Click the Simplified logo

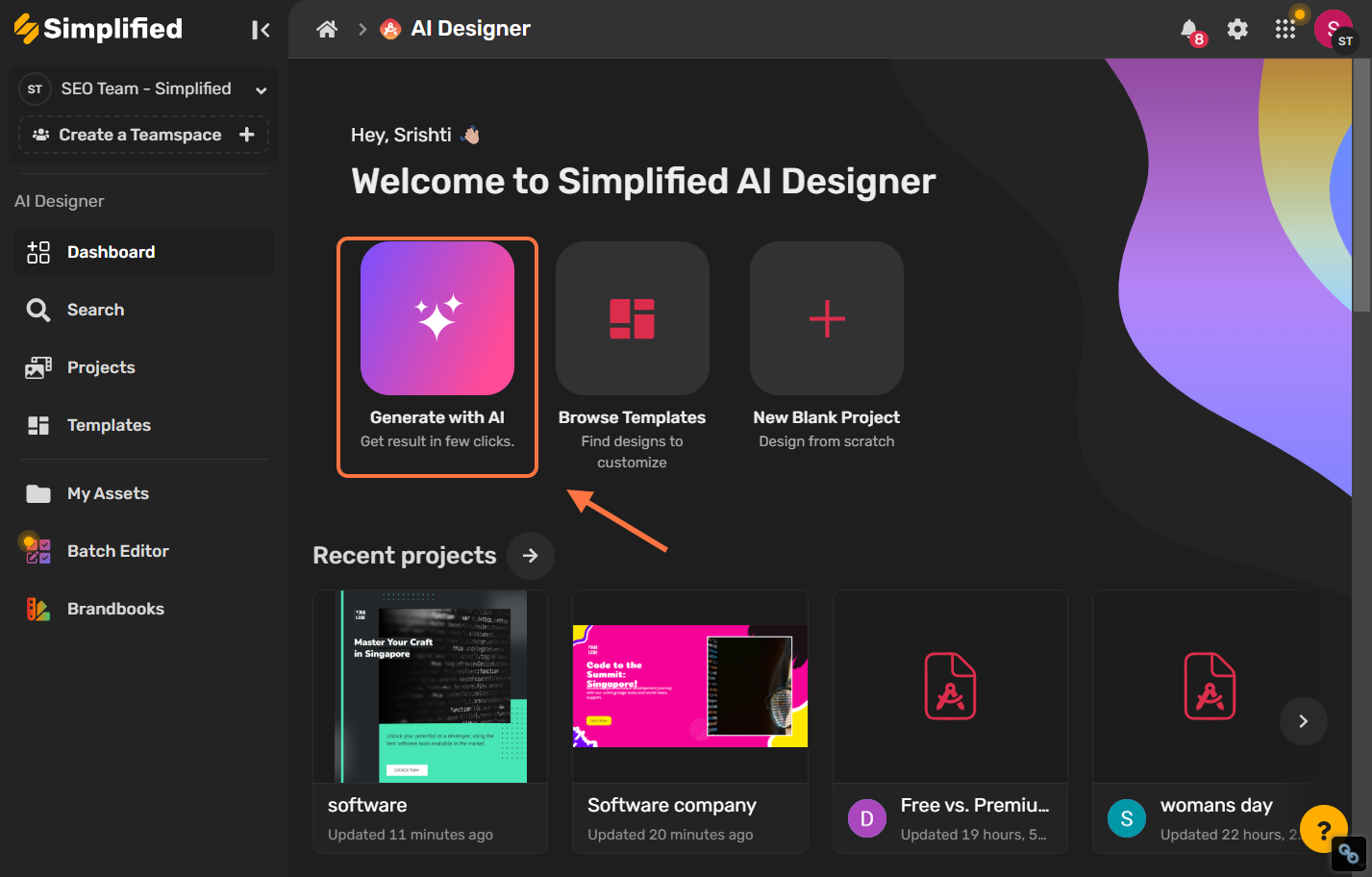click(98, 29)
